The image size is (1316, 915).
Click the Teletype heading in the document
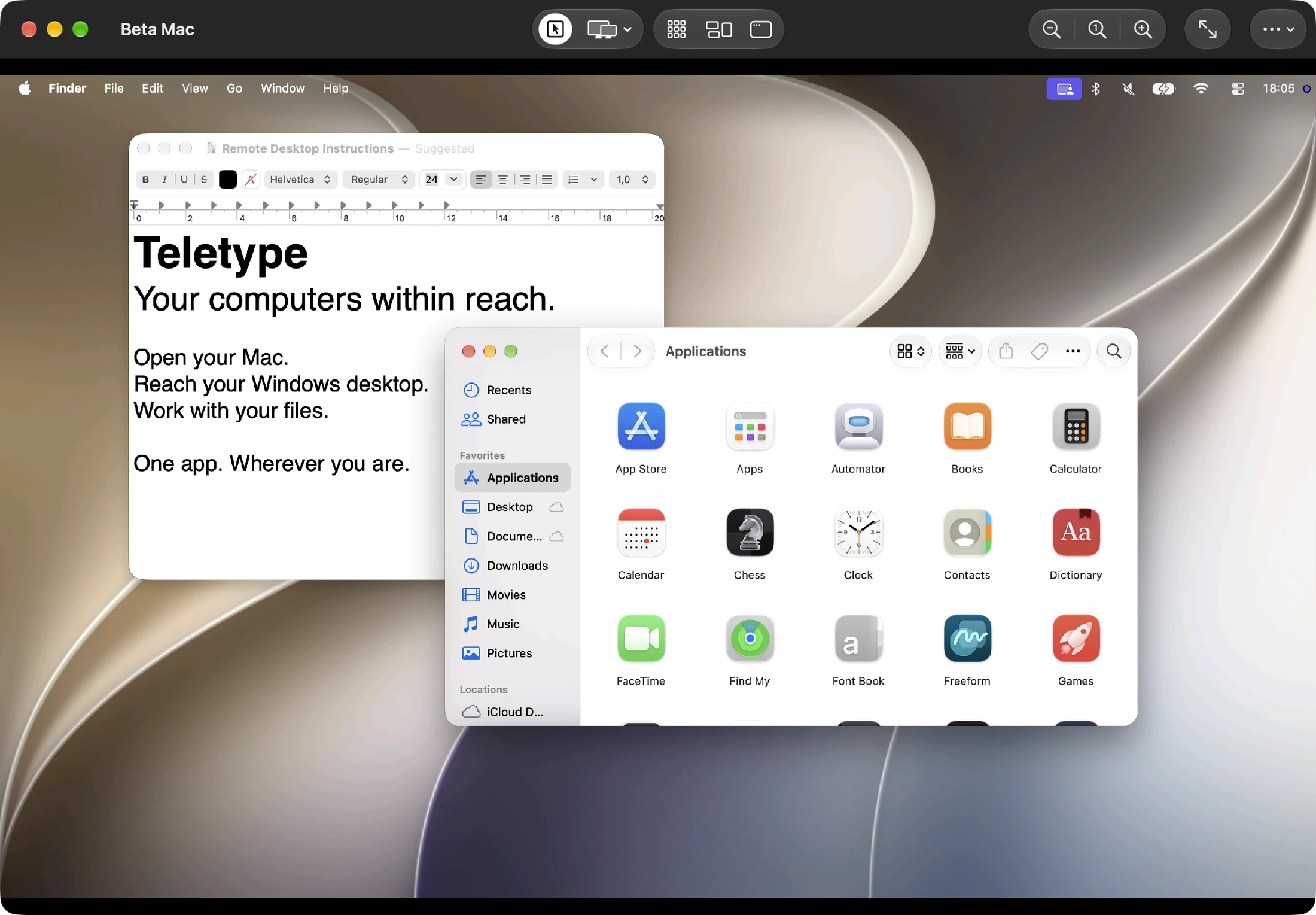[221, 253]
